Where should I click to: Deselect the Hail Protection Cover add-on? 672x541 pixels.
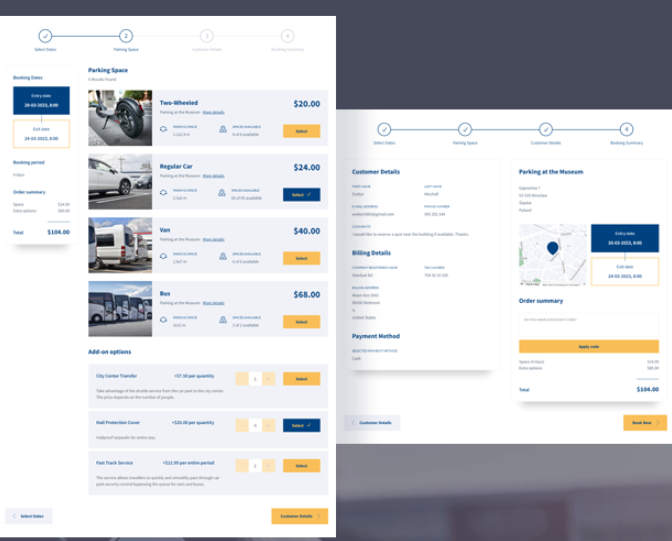(x=301, y=425)
